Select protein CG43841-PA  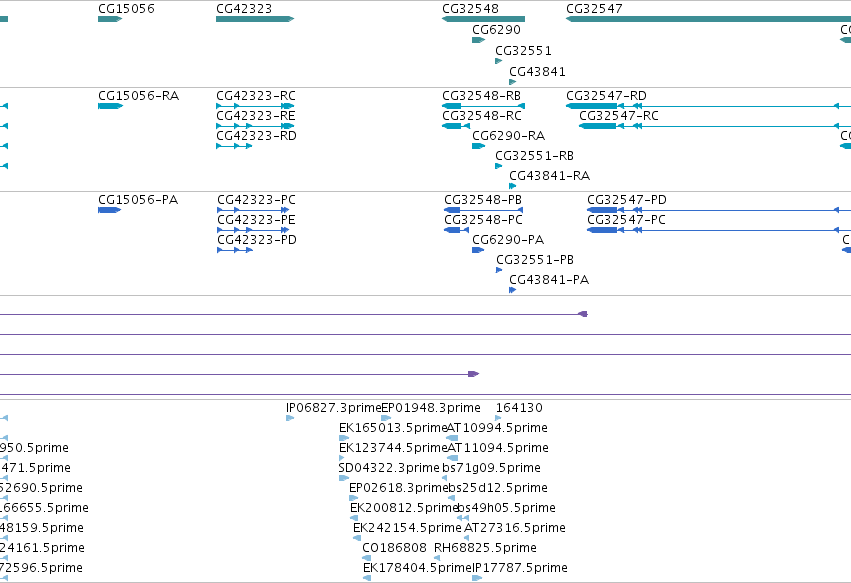pyautogui.click(x=549, y=280)
